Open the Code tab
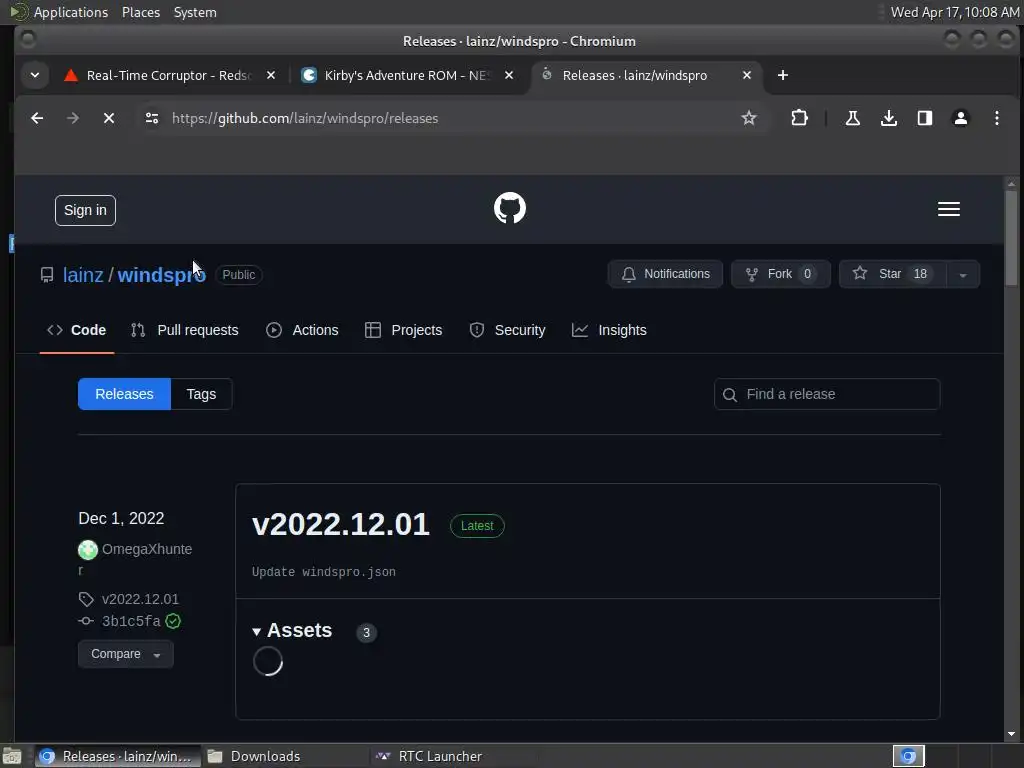This screenshot has height=768, width=1024. click(x=76, y=330)
